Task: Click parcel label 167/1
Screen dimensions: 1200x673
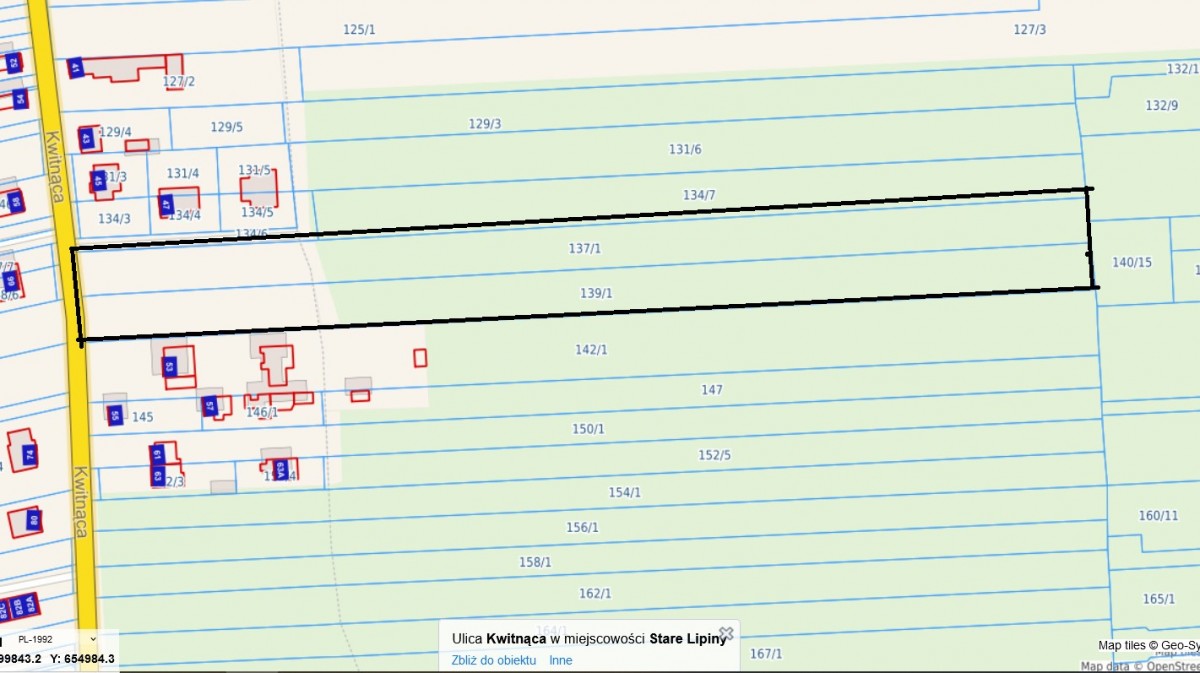Action: (x=765, y=654)
